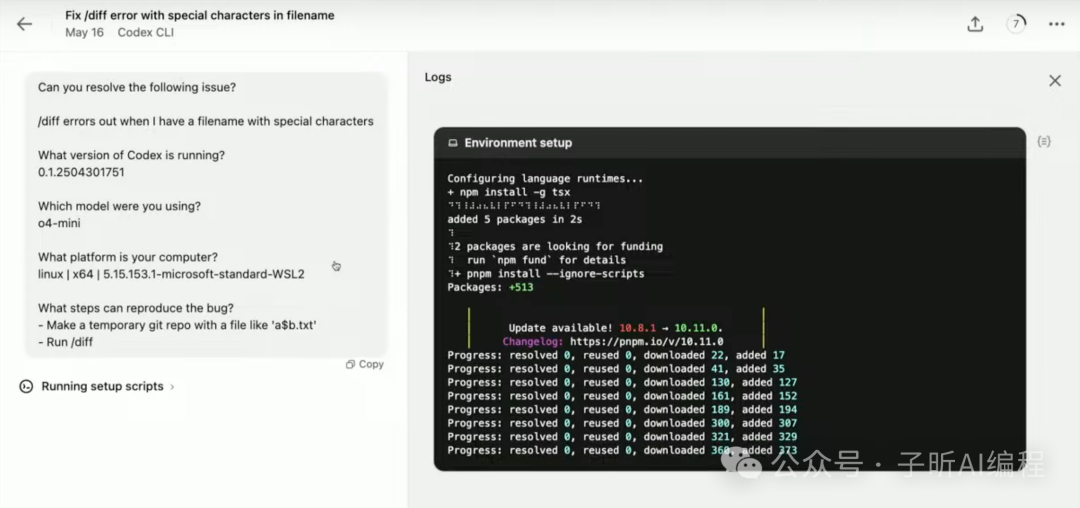Image resolution: width=1080 pixels, height=508 pixels.
Task: Click the 'Packages: +513' log line
Action: pyautogui.click(x=490, y=287)
